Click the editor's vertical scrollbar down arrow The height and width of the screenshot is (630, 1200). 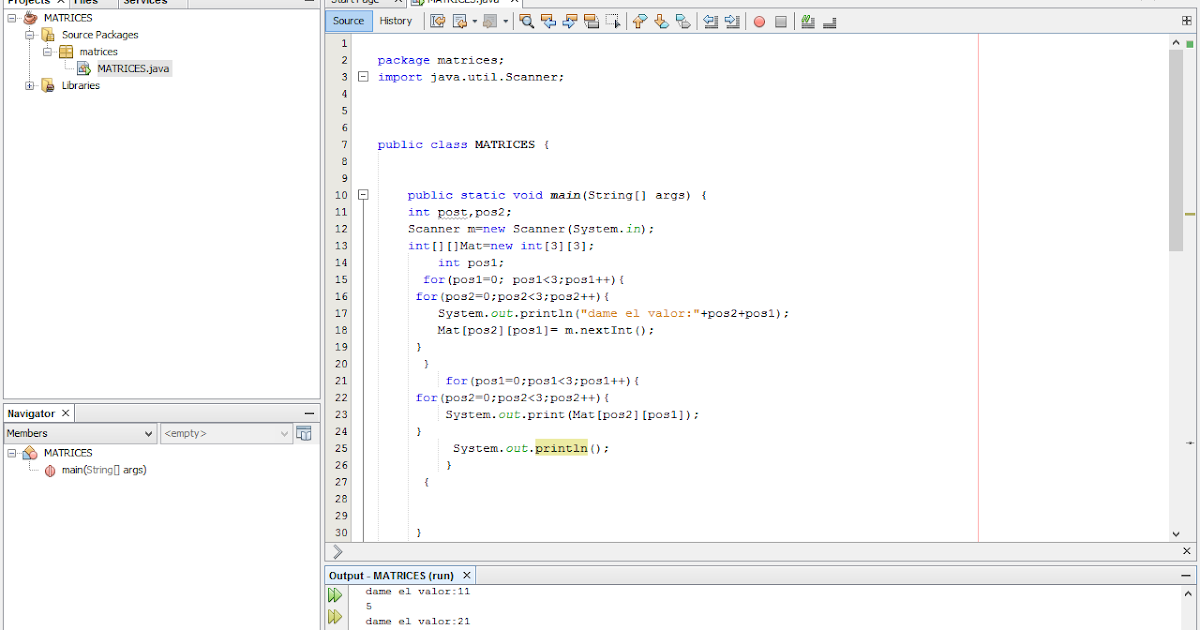click(x=1177, y=533)
